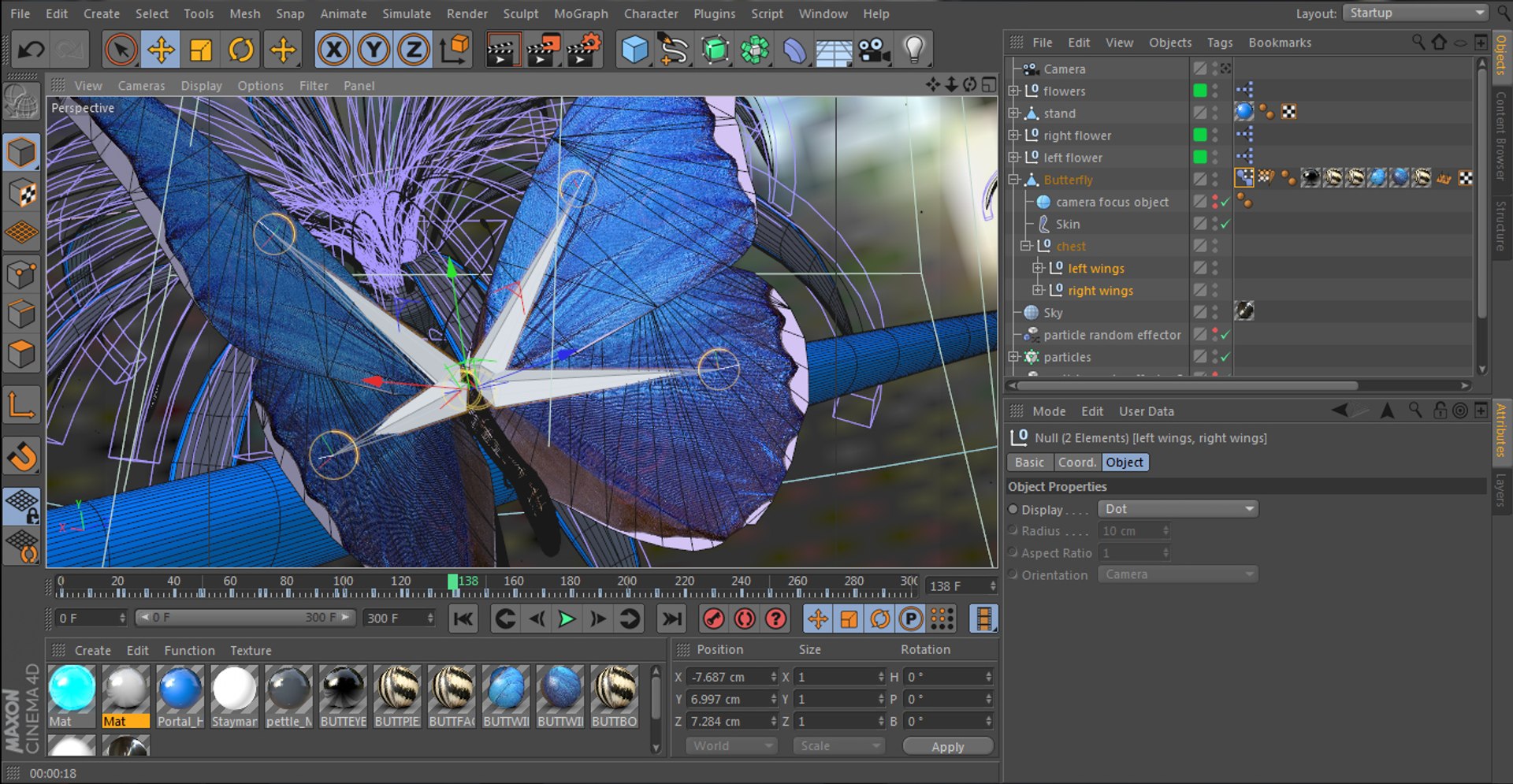Open the World coordinate dropdown

[732, 745]
